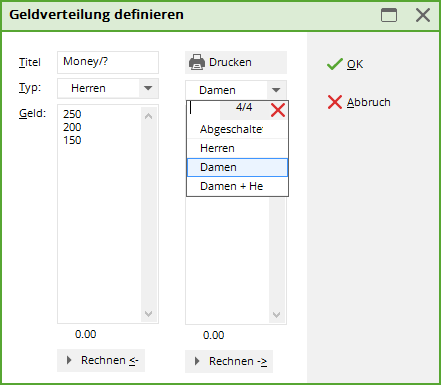Click into the Geld amounts text area
The image size is (441, 385).
99,214
